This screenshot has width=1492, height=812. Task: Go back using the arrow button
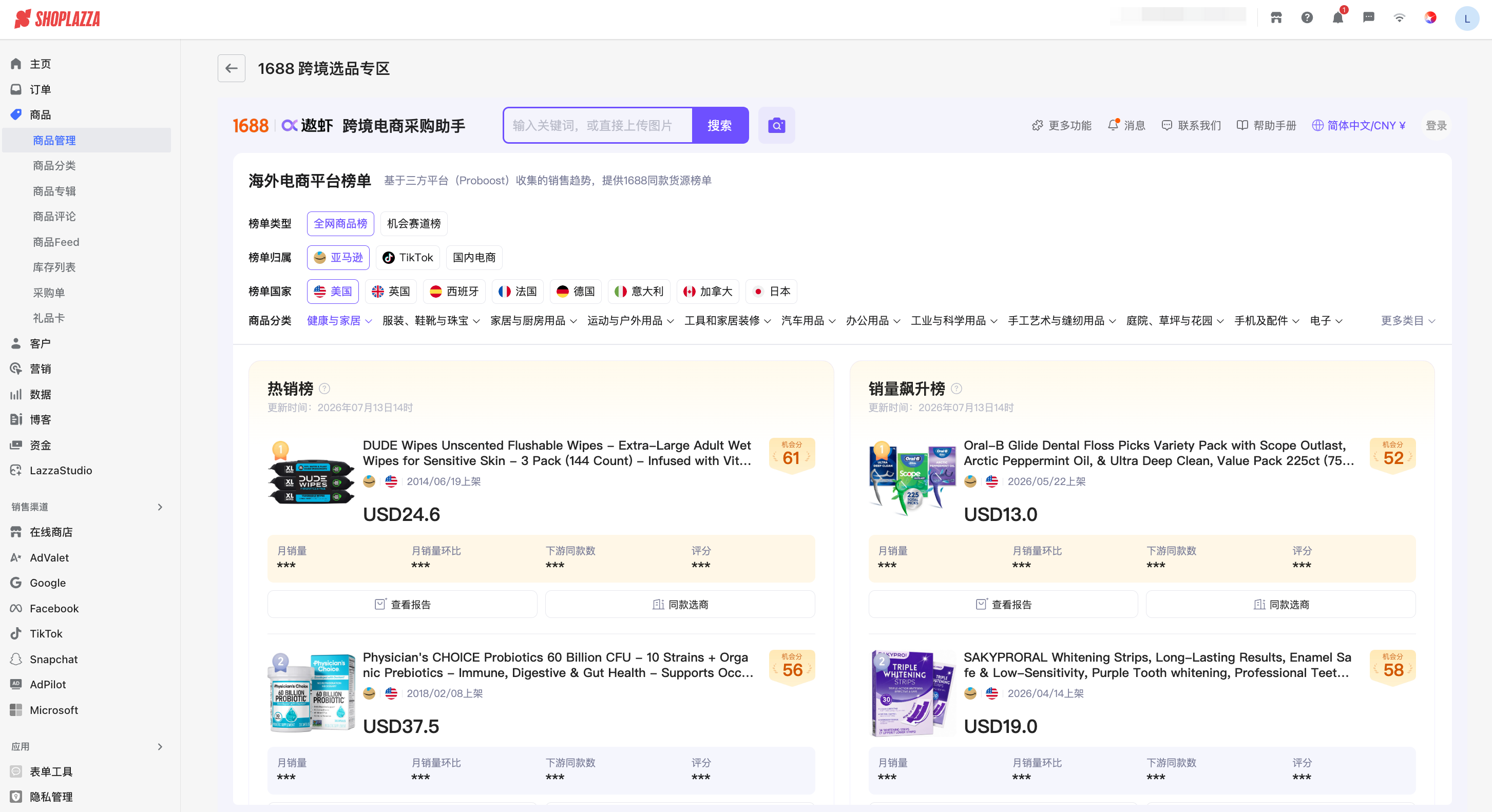(232, 68)
